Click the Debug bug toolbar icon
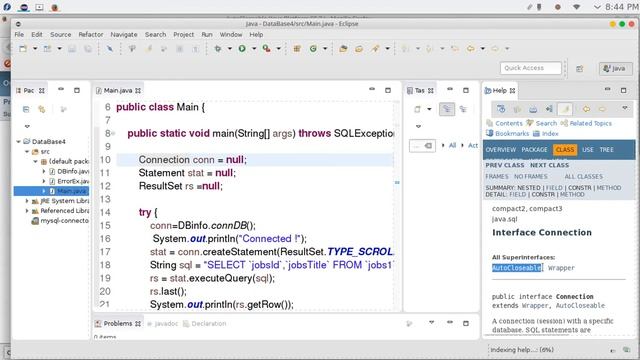 pyautogui.click(x=218, y=49)
